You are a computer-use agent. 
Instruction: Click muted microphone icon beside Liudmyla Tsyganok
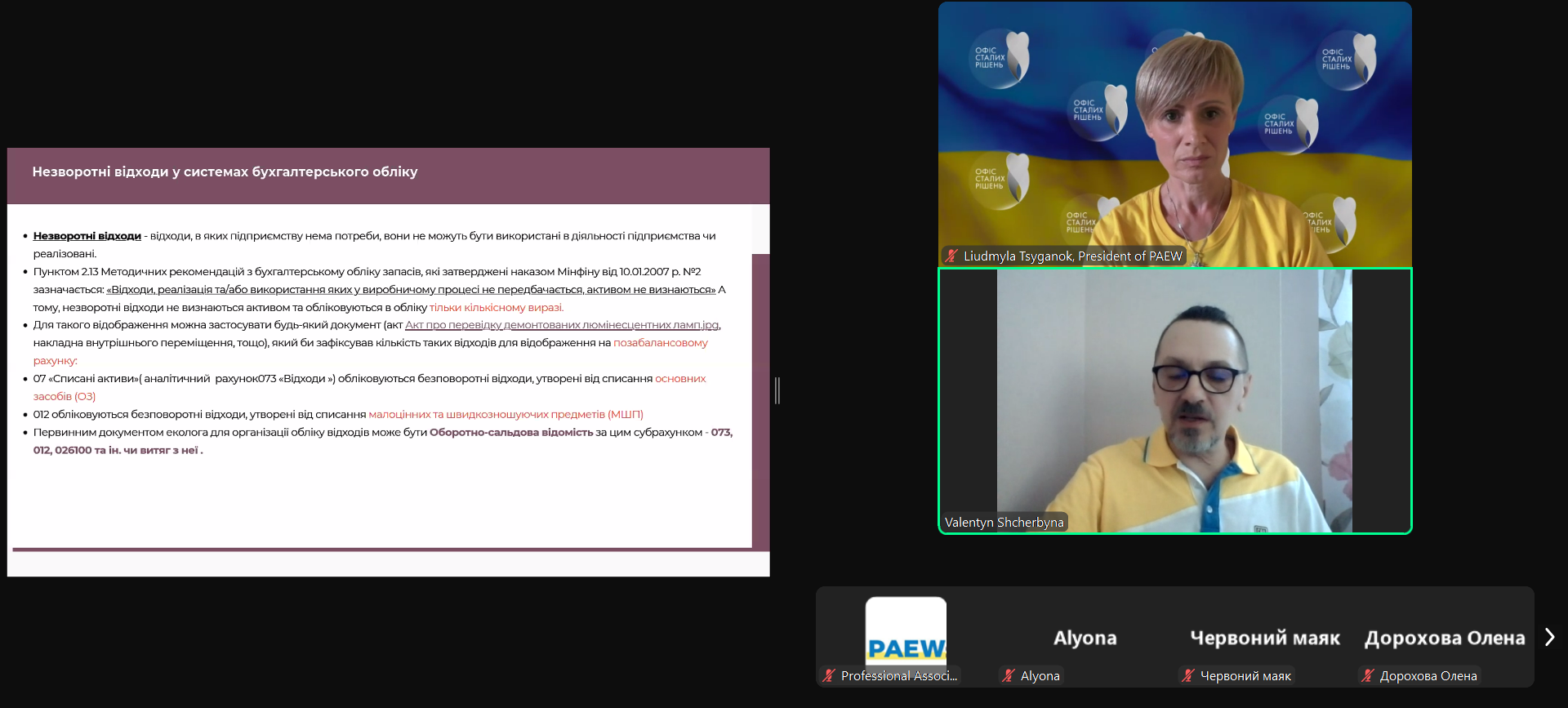point(951,256)
